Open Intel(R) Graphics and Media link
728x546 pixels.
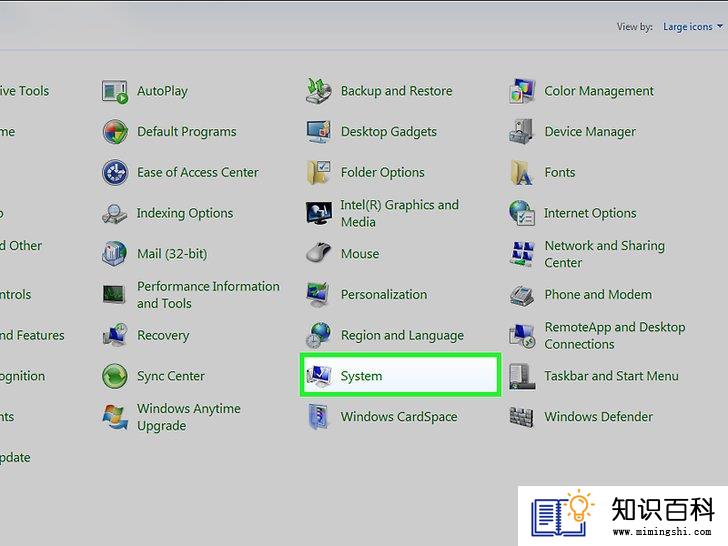399,214
